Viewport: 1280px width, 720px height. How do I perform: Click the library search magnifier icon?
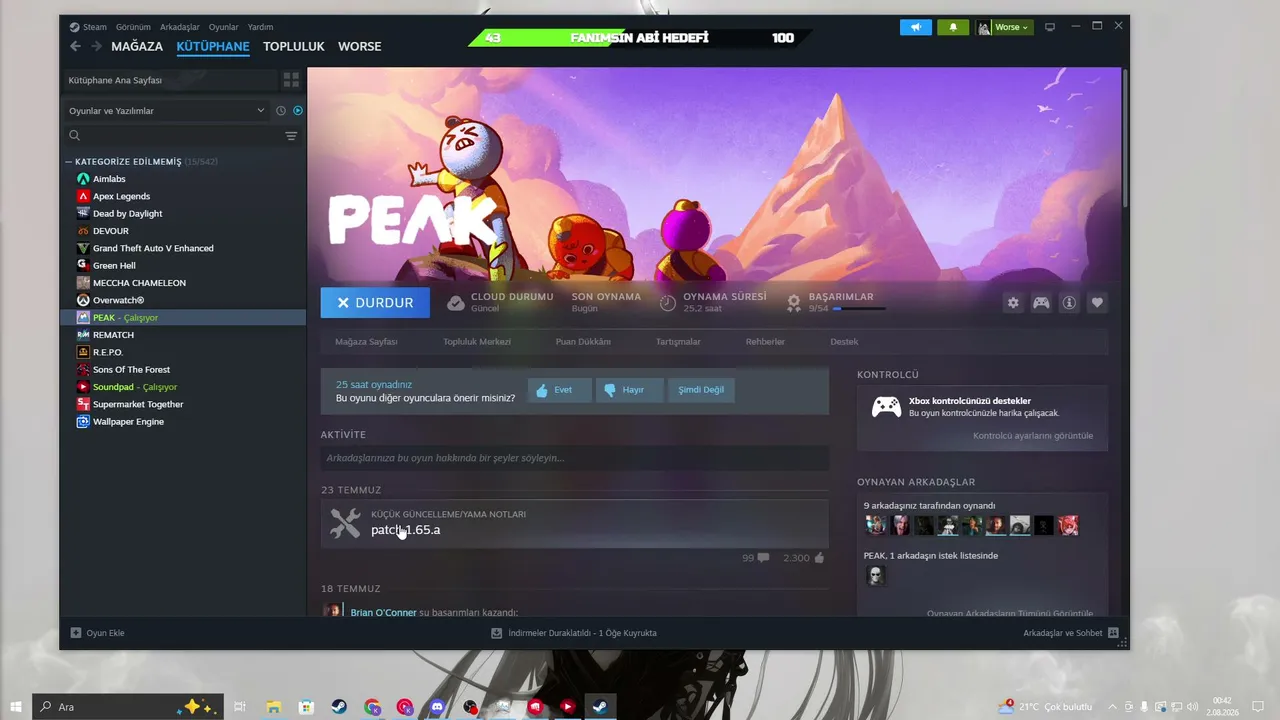[75, 136]
